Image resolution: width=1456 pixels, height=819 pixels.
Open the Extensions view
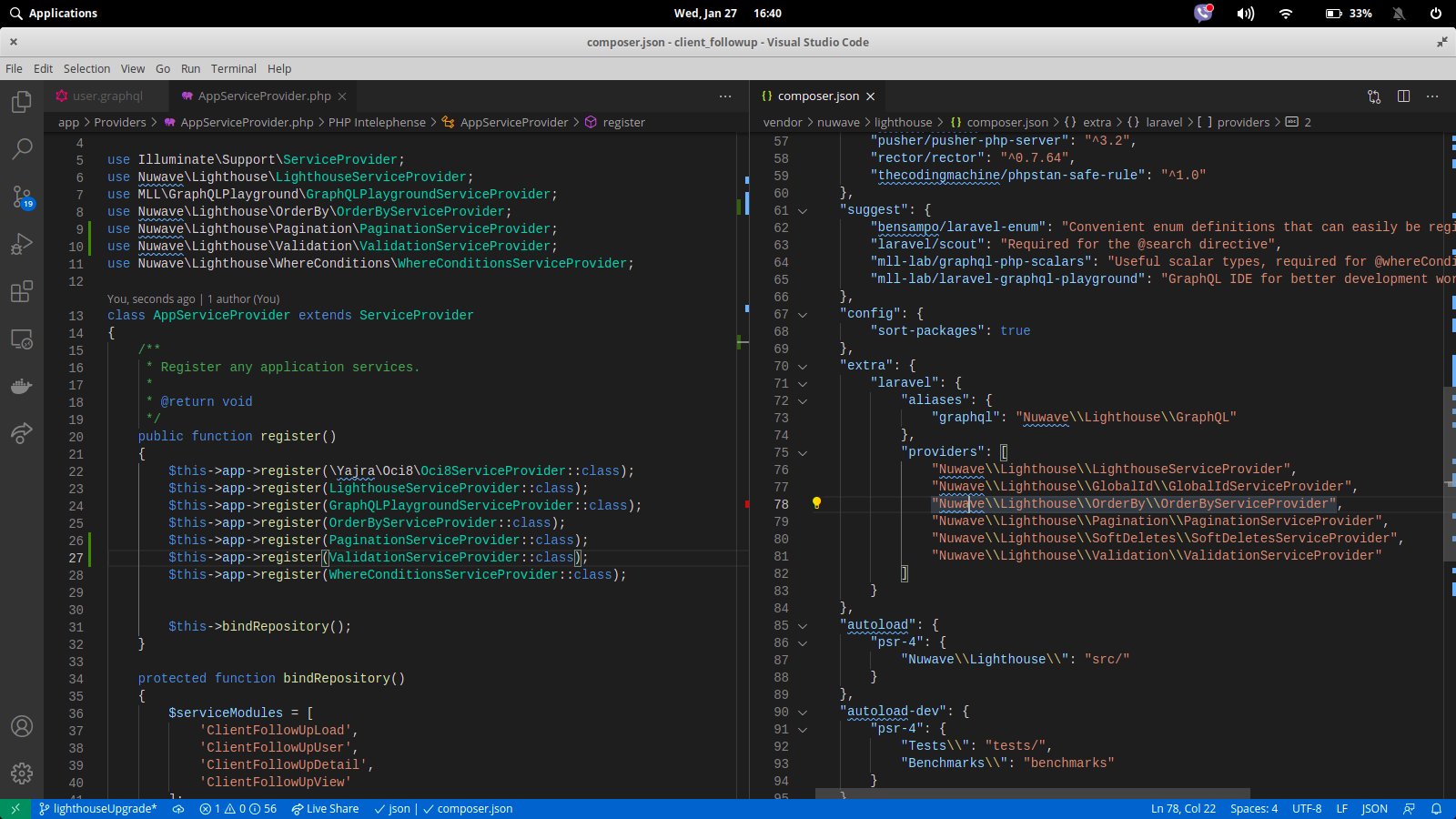22,291
